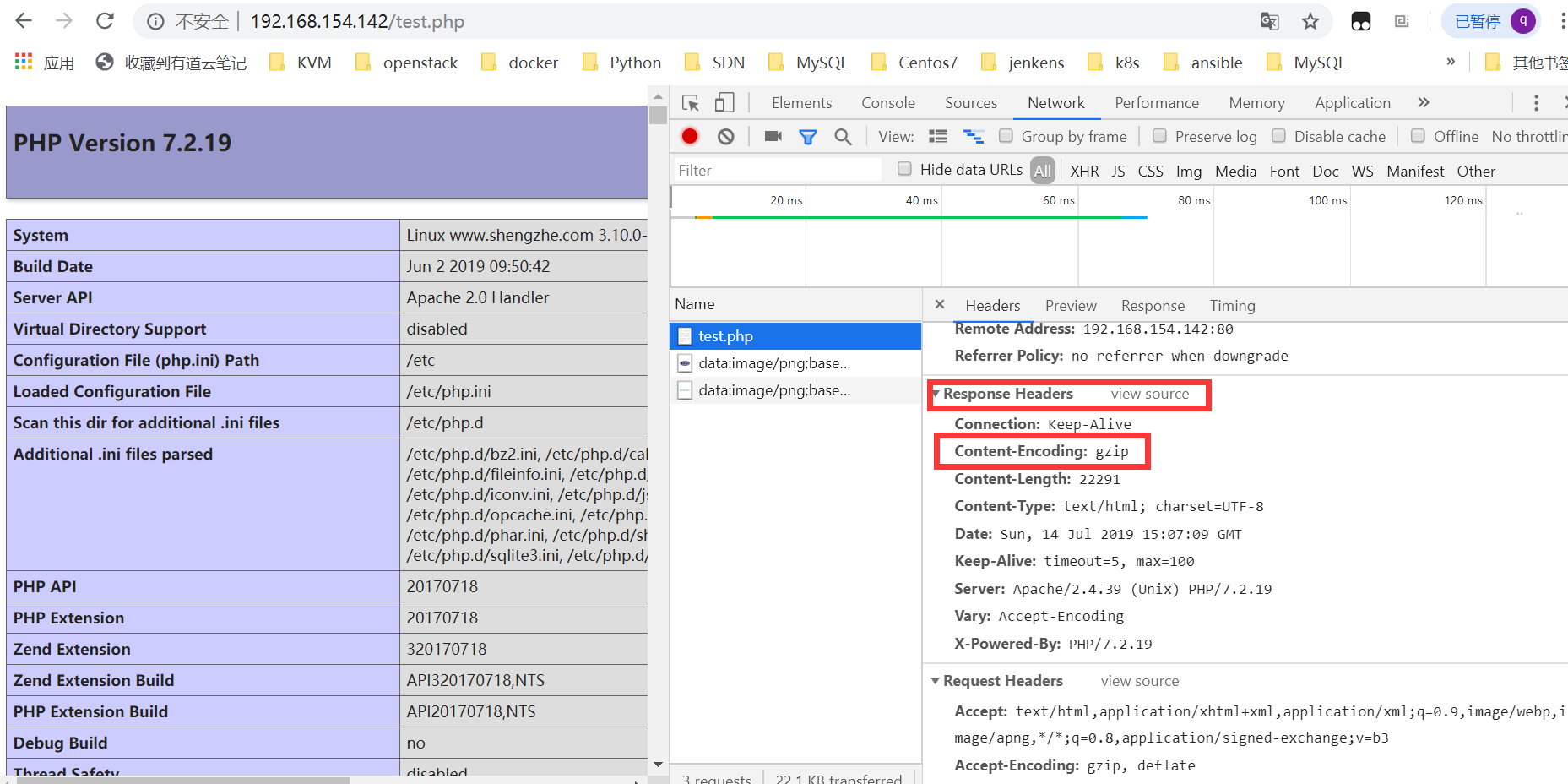
Task: Open the black extension icon in toolbar
Action: click(1361, 22)
